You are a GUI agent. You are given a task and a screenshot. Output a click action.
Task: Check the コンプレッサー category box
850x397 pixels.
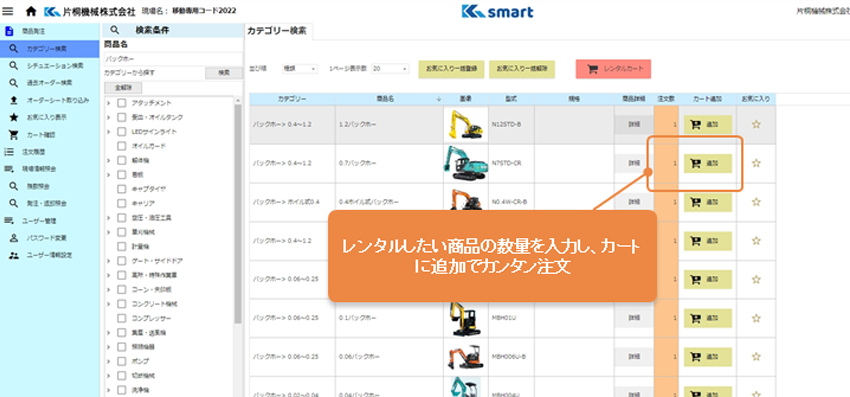[121, 318]
